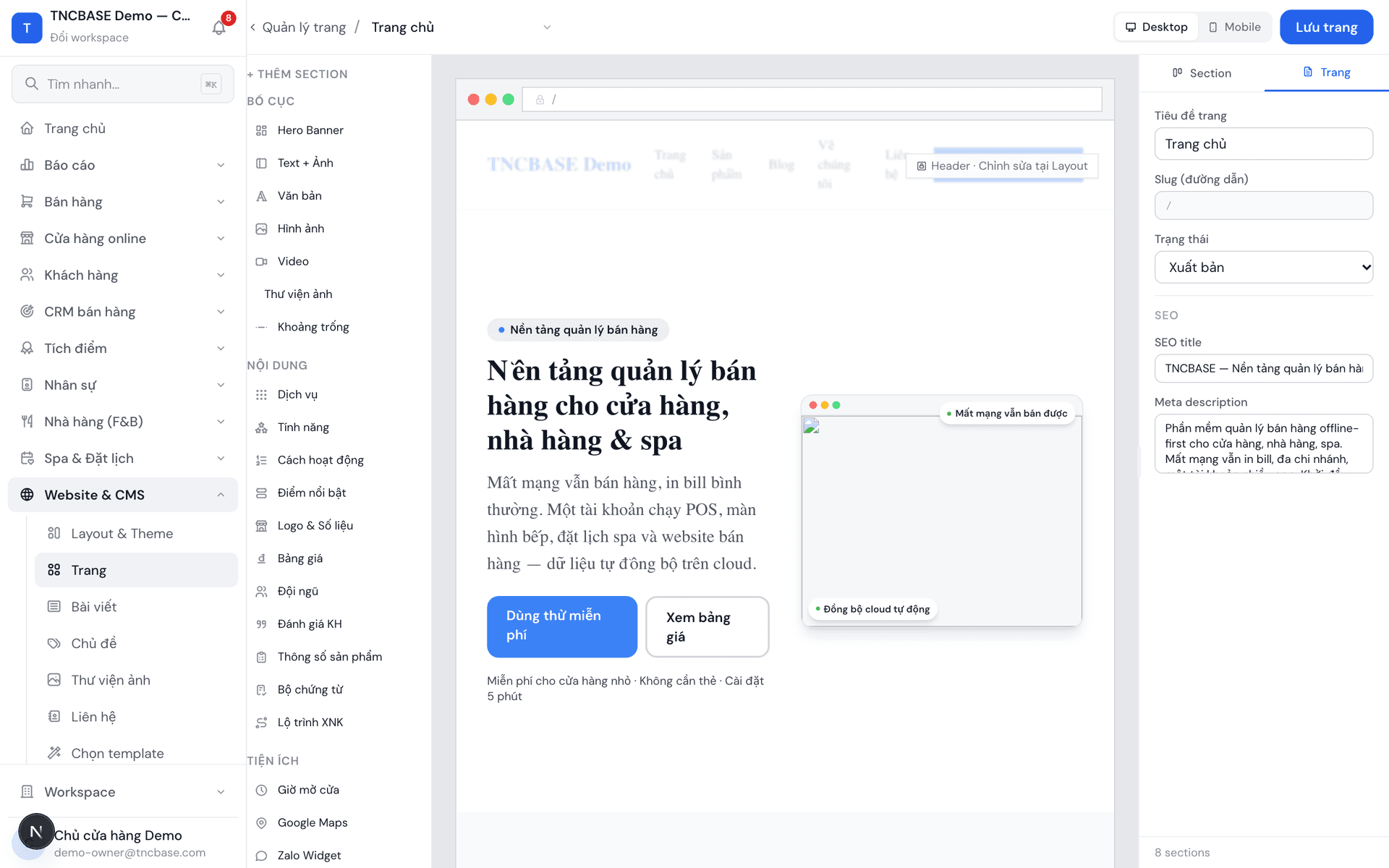Open the Trạng thái dropdown

tap(1263, 267)
